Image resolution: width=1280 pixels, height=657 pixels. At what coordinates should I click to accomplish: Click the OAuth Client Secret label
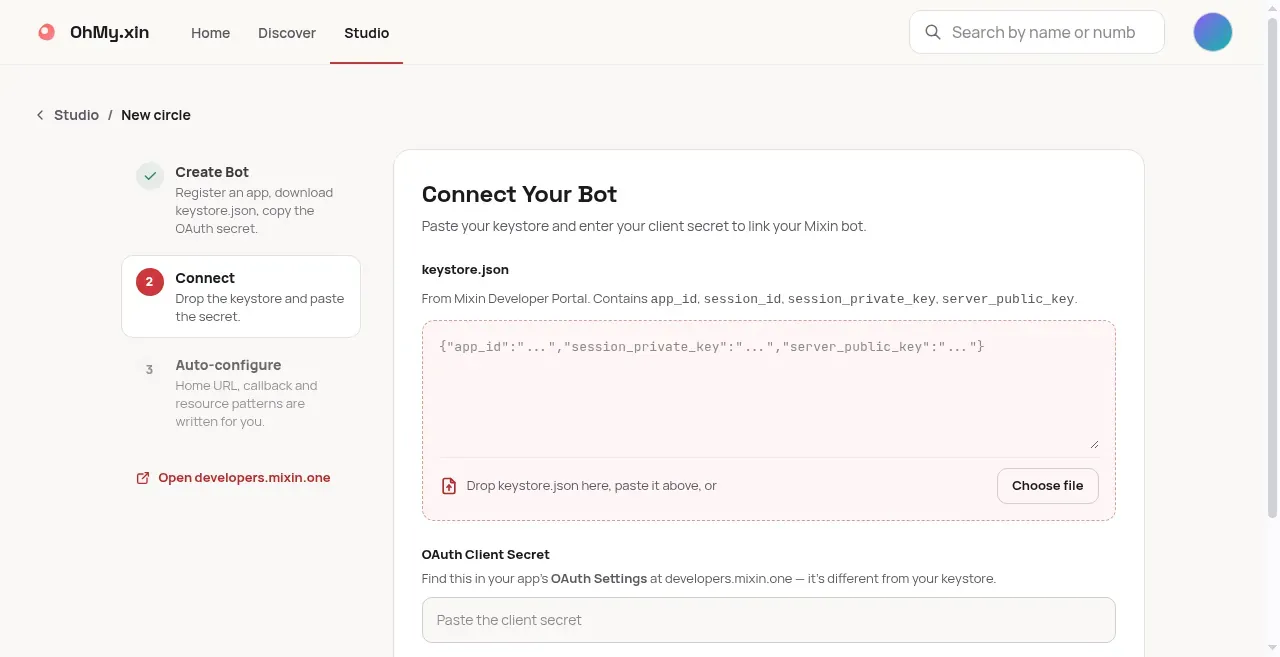[x=486, y=554]
